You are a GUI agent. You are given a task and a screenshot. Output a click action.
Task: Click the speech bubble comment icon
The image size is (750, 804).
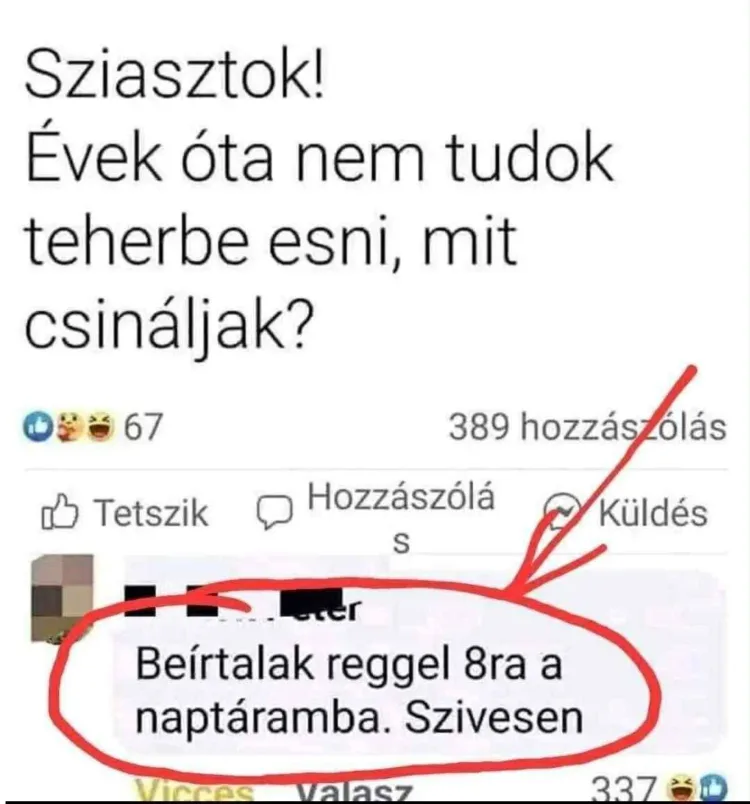click(x=275, y=513)
